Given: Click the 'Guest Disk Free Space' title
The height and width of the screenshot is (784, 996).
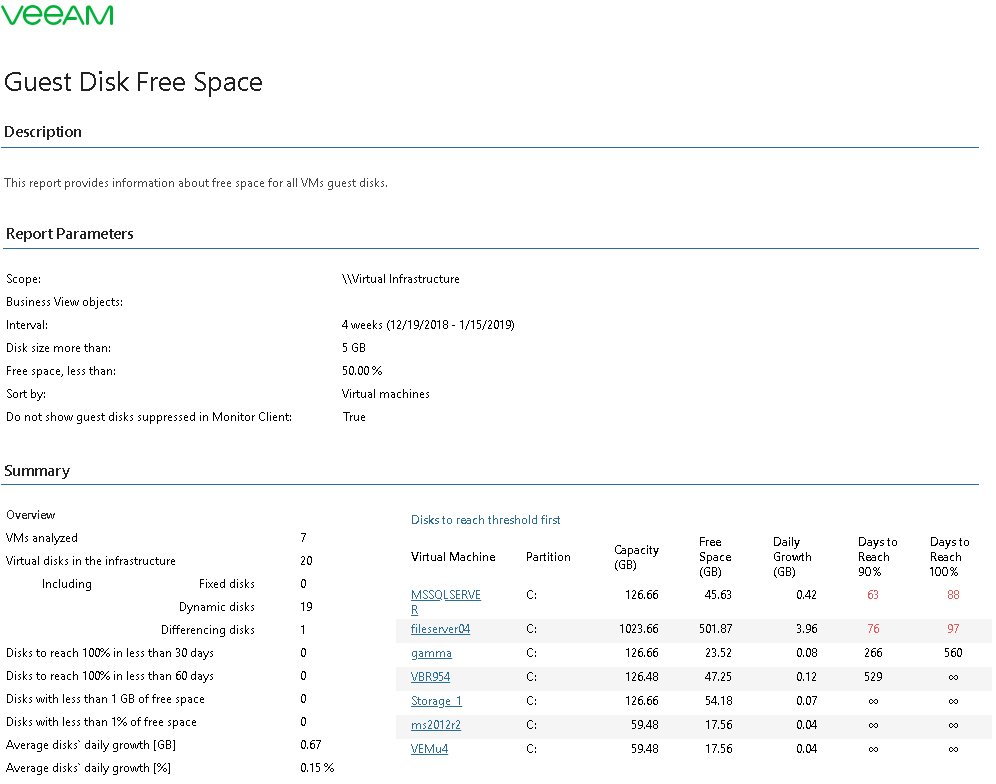Looking at the screenshot, I should (133, 82).
